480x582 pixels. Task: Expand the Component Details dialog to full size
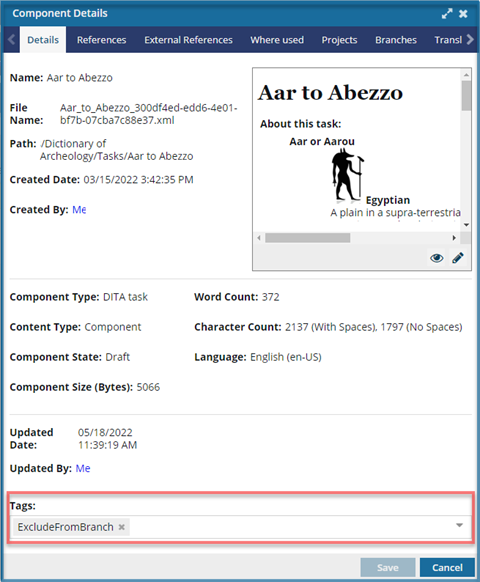(x=447, y=14)
